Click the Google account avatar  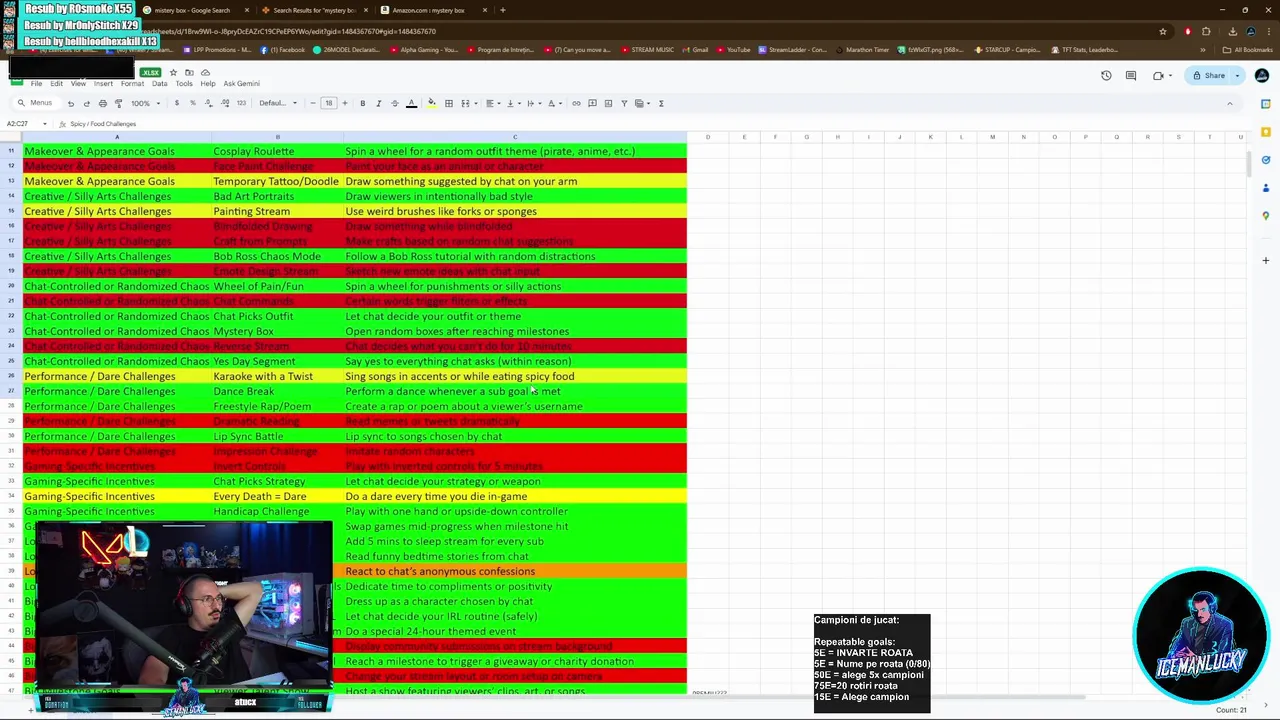[1262, 76]
